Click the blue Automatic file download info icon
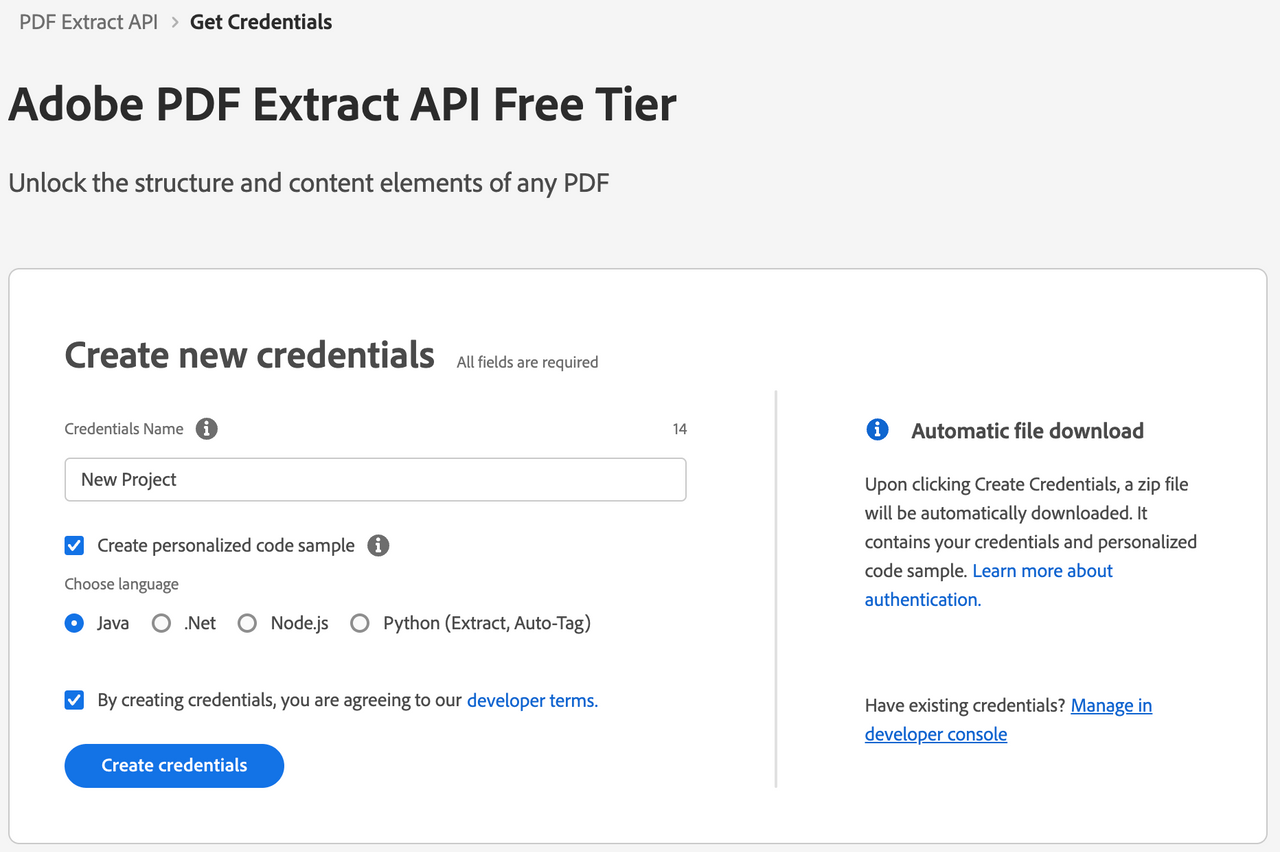 click(877, 430)
